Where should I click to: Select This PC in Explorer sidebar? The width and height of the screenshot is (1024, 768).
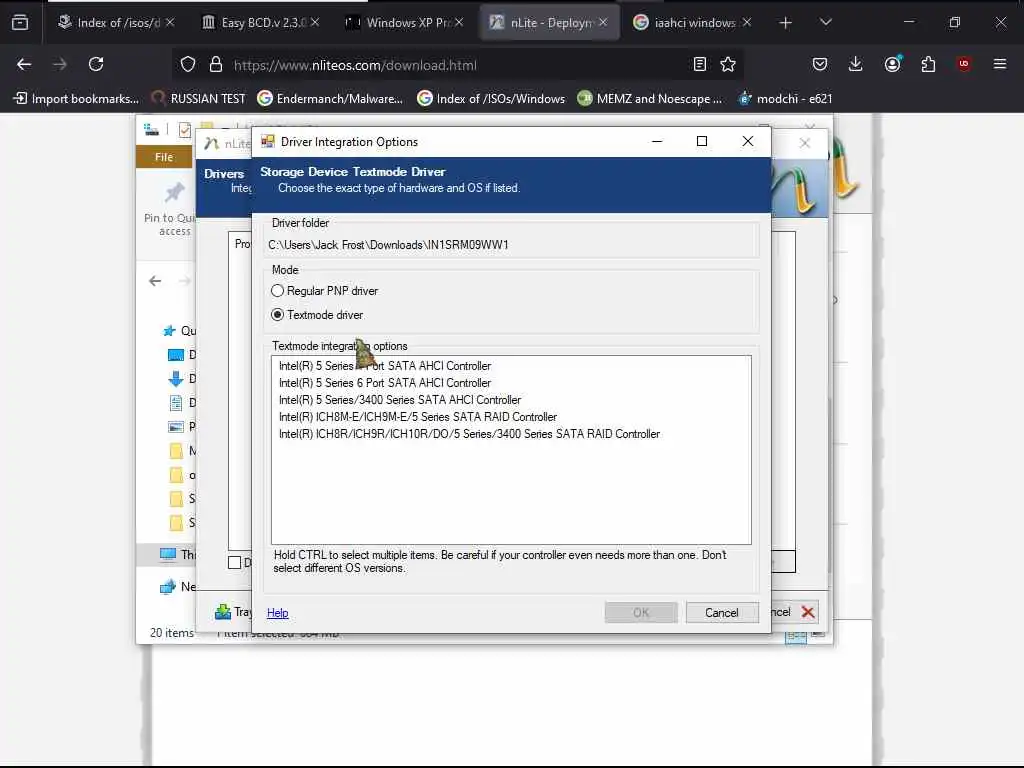click(x=168, y=554)
